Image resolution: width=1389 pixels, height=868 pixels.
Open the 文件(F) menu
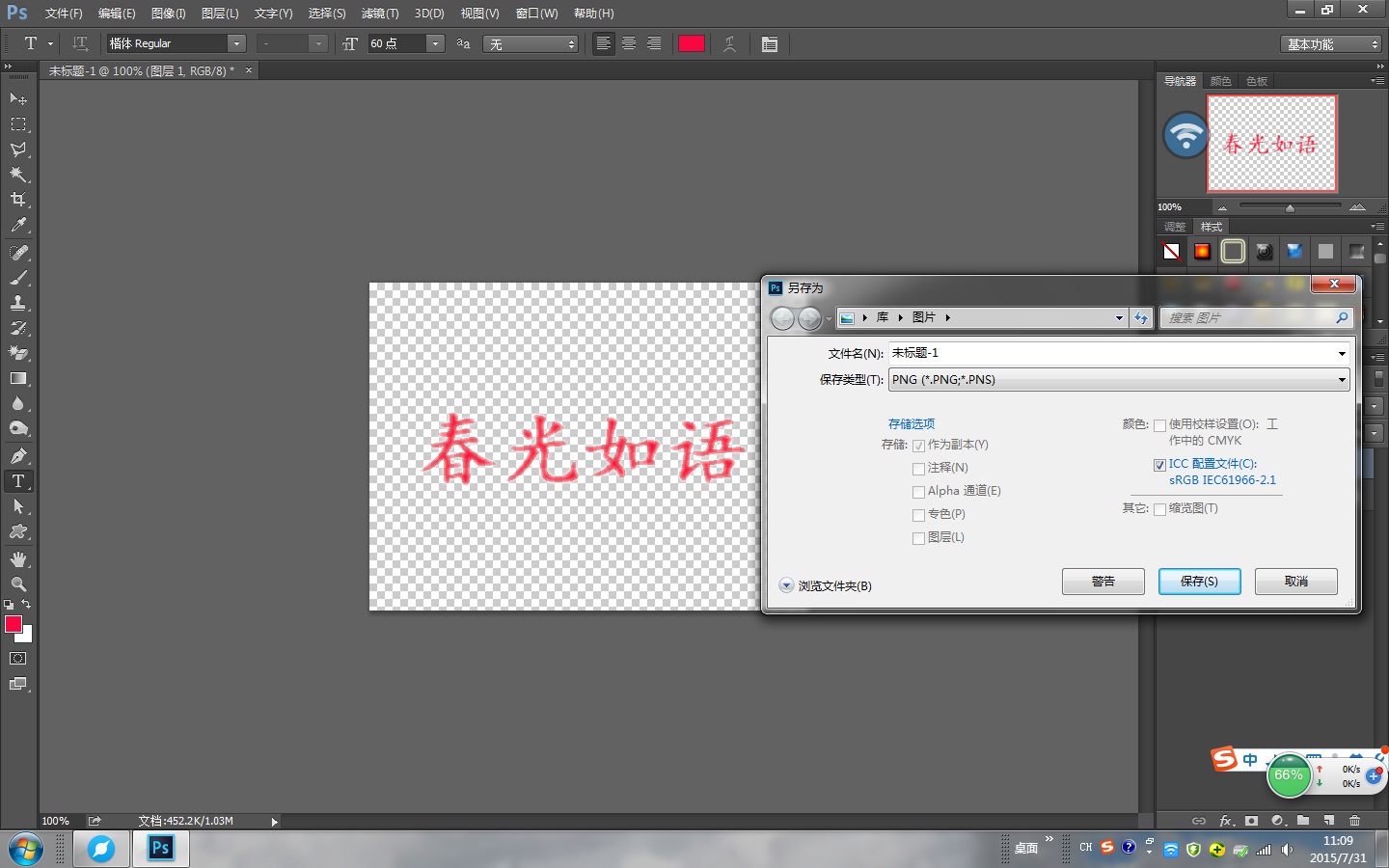64,14
